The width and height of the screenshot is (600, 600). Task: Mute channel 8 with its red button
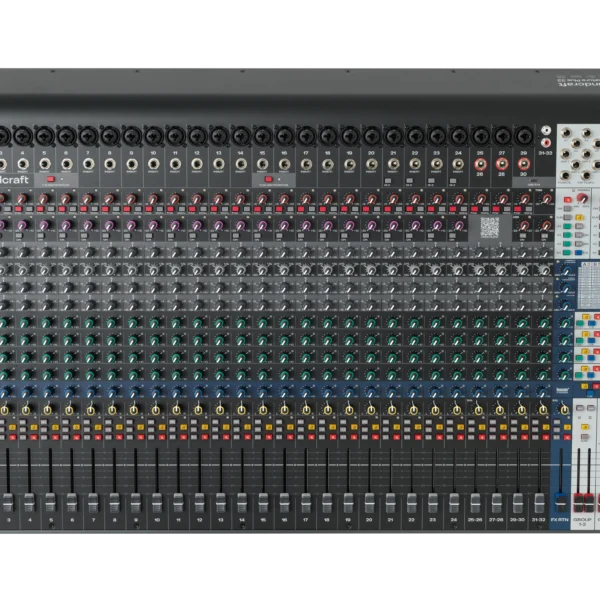coord(119,437)
